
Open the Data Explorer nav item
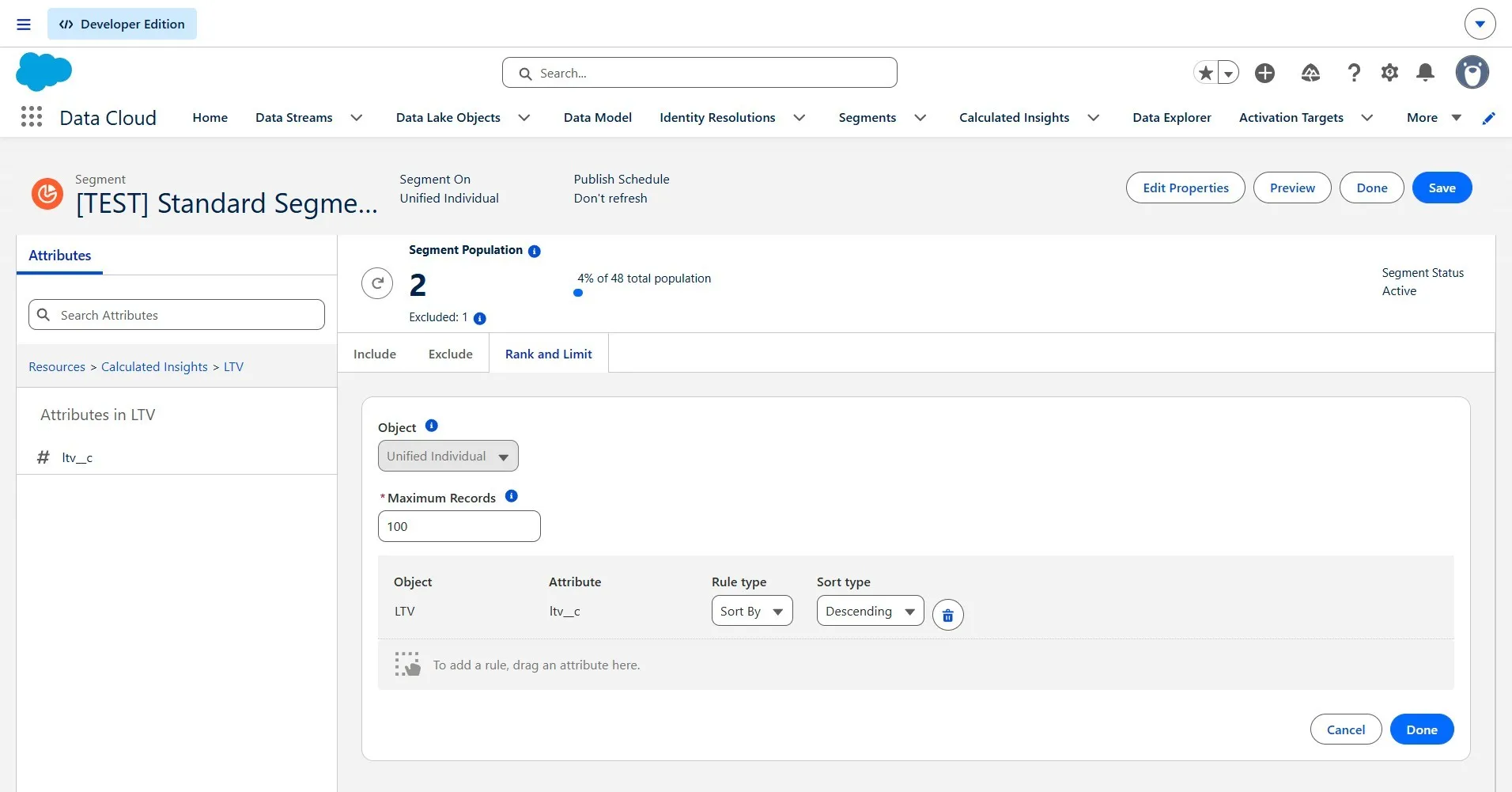point(1172,118)
